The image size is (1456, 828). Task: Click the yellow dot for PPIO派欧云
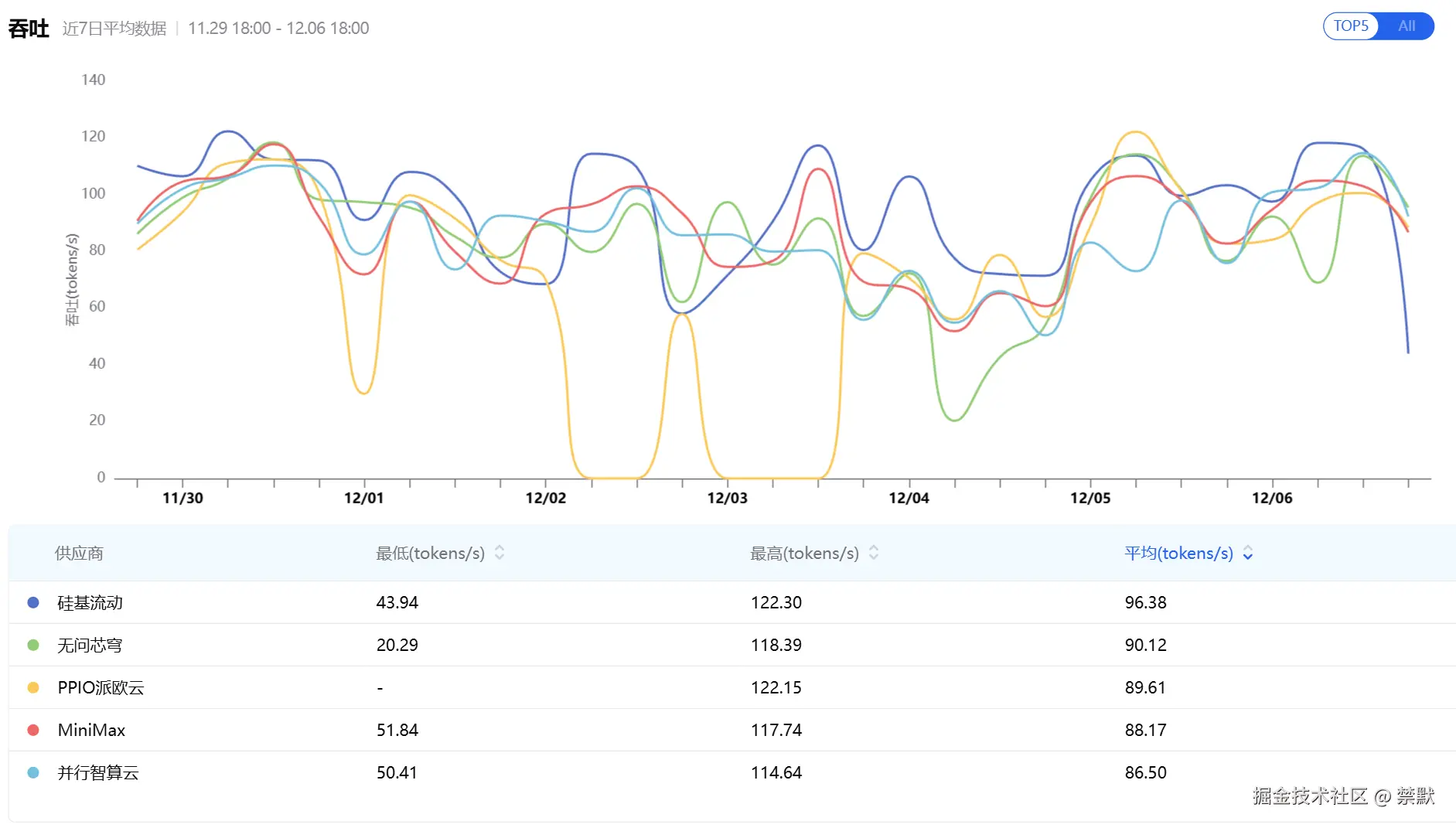(33, 687)
